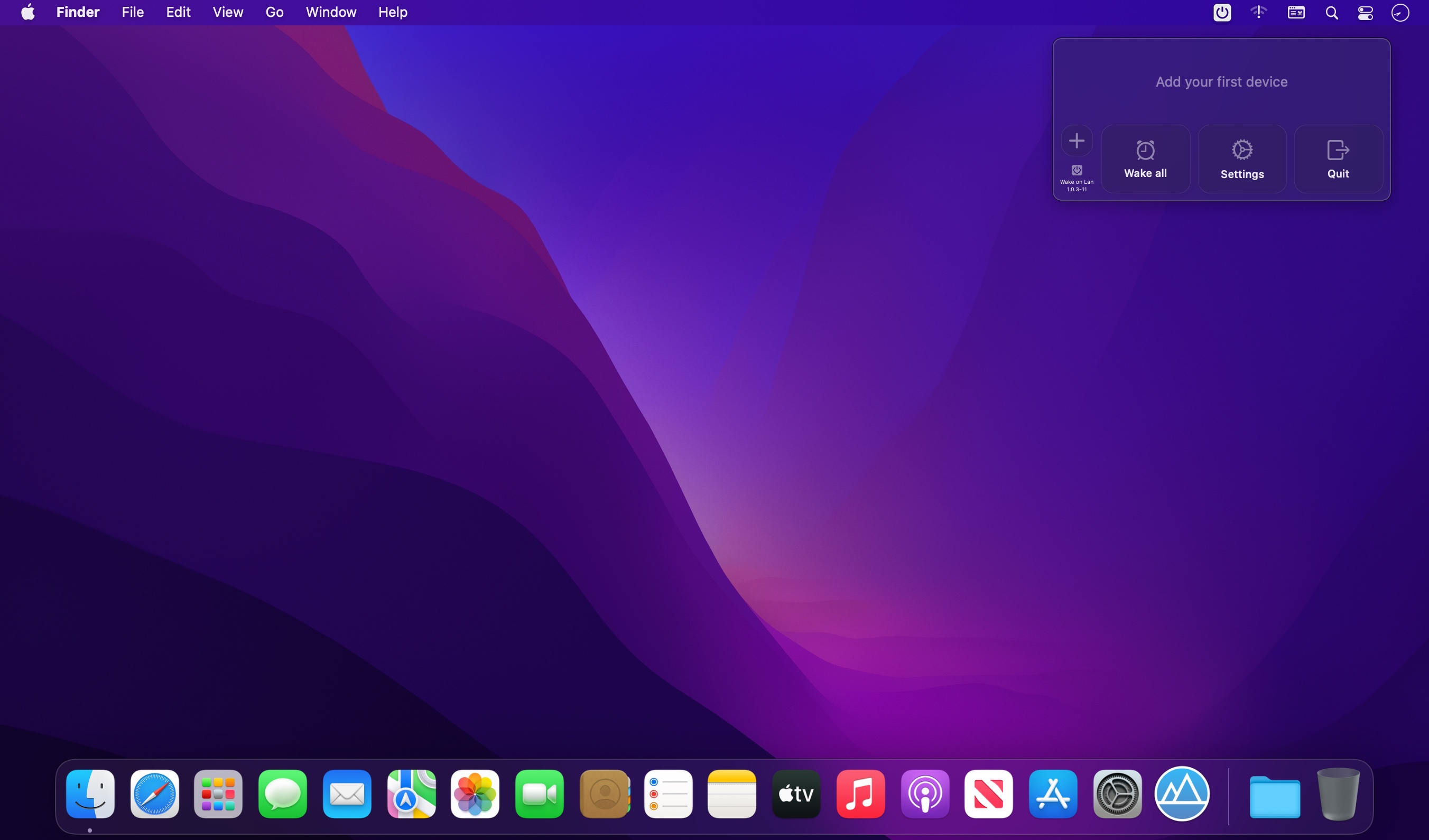Click the plus icon to add a device
Image resolution: width=1429 pixels, height=840 pixels.
click(1077, 141)
